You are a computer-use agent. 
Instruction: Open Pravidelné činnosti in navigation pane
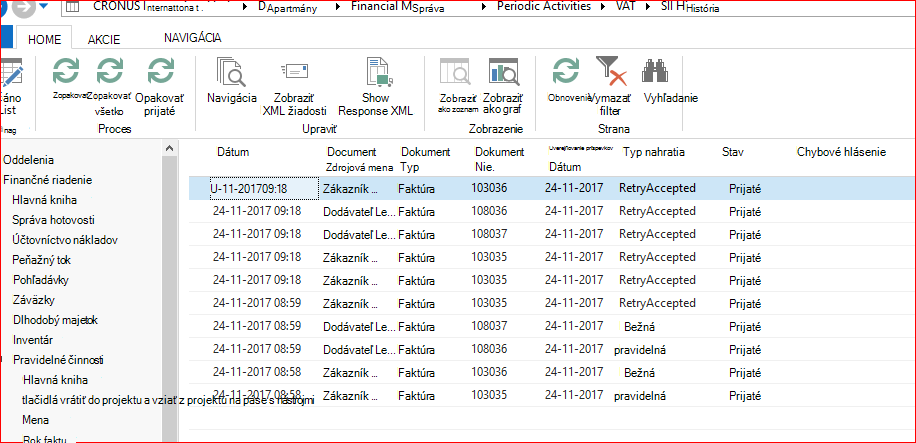(x=58, y=360)
